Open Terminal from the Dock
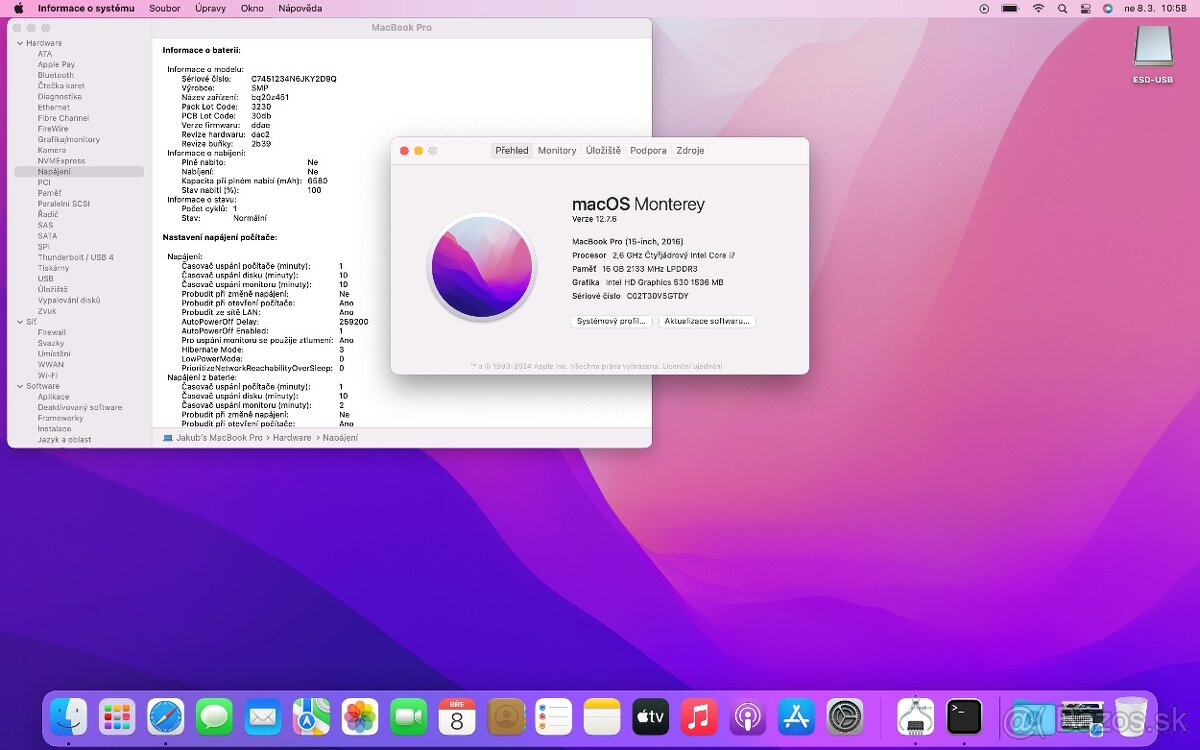This screenshot has height=750, width=1200. [x=964, y=717]
